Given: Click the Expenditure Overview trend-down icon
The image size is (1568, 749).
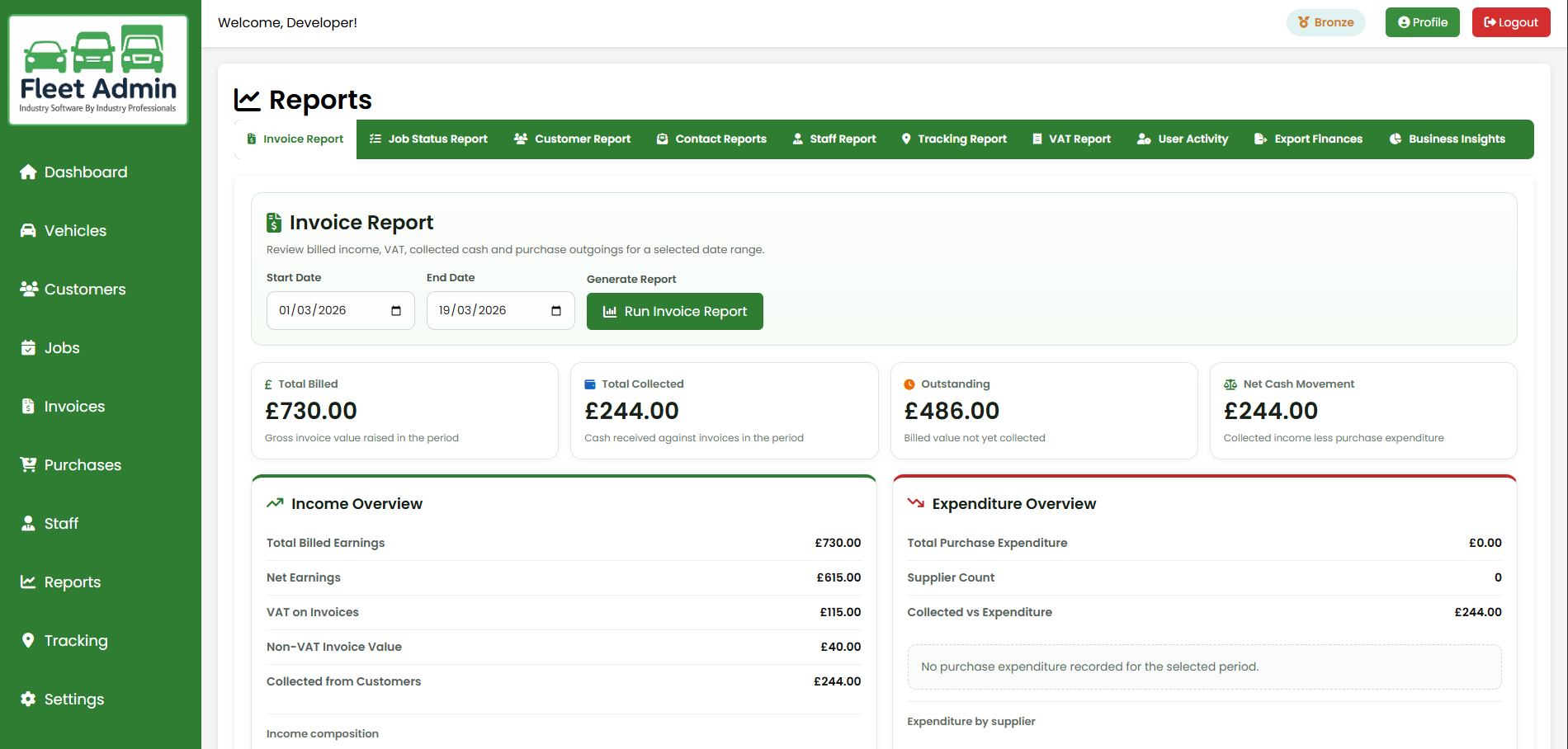Looking at the screenshot, I should click(x=916, y=503).
